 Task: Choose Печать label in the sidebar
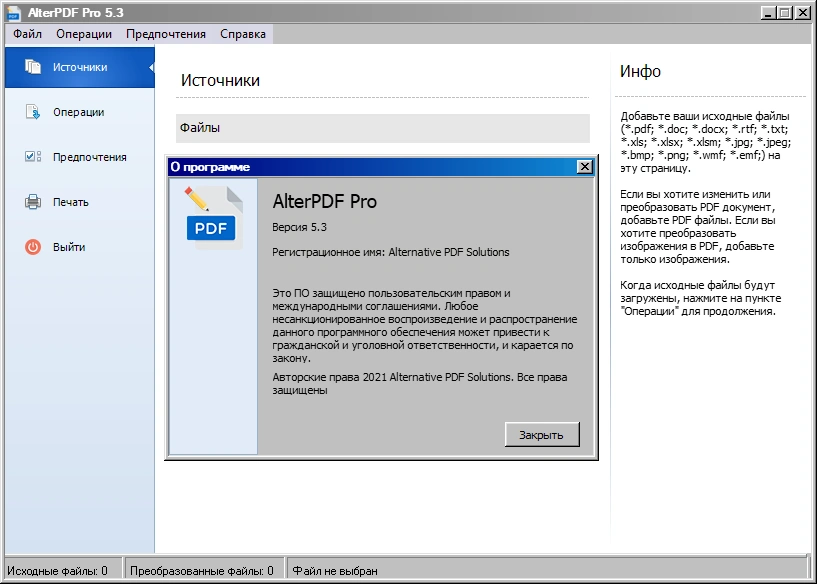click(x=71, y=202)
